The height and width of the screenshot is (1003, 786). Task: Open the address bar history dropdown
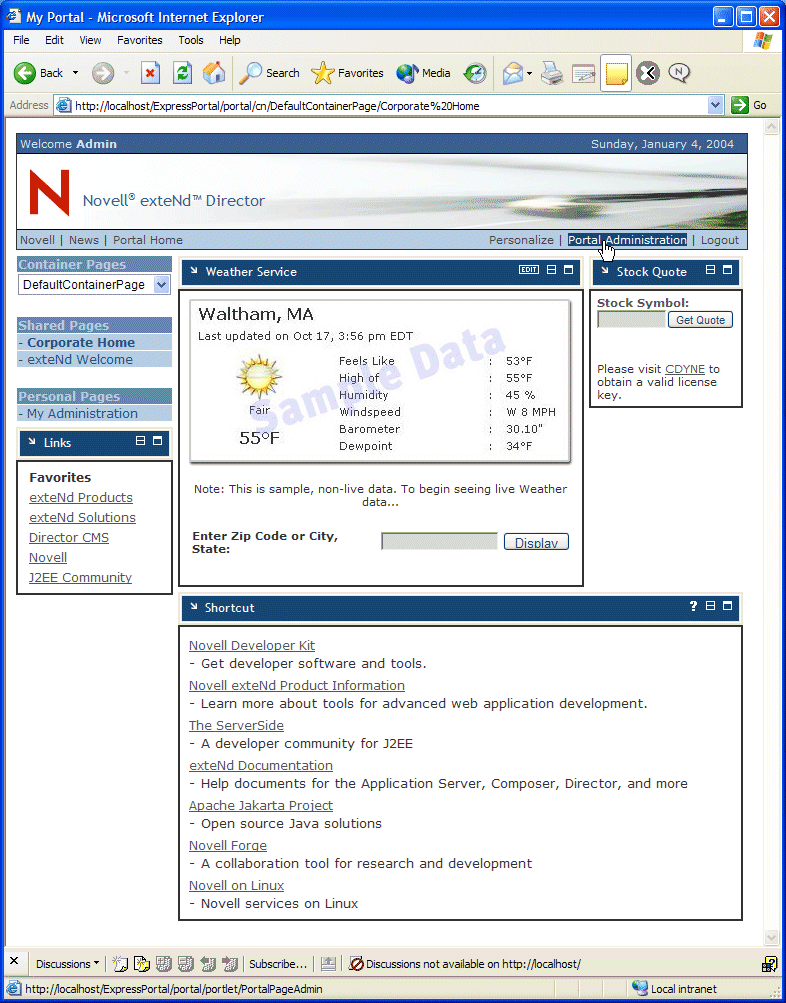pyautogui.click(x=716, y=106)
